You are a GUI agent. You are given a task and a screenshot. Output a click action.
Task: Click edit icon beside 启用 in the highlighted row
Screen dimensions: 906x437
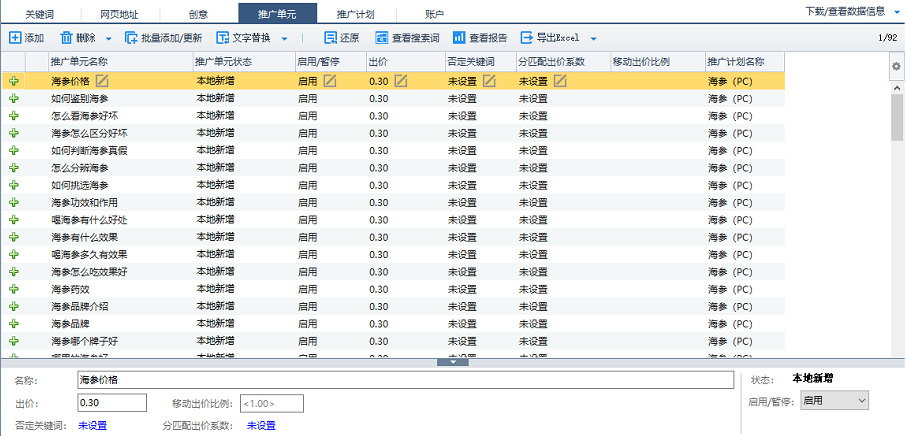tap(330, 80)
